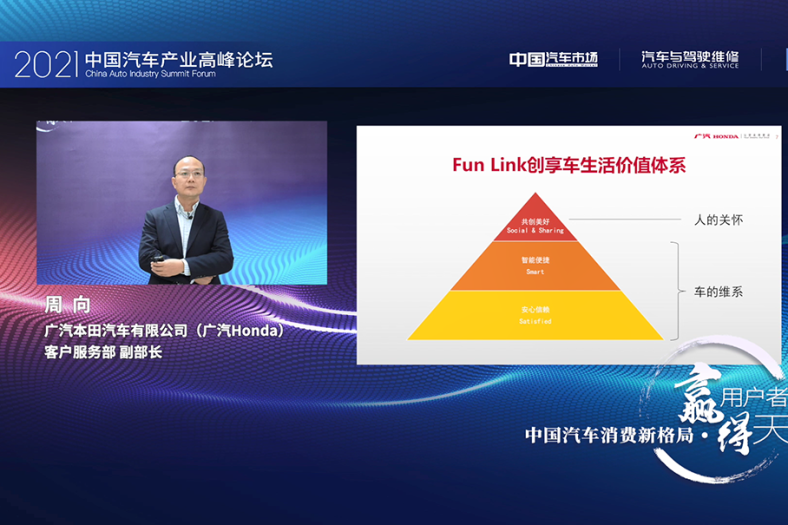Click the company line 广汽本田汽车有限公司
The width and height of the screenshot is (788, 525).
point(164,331)
